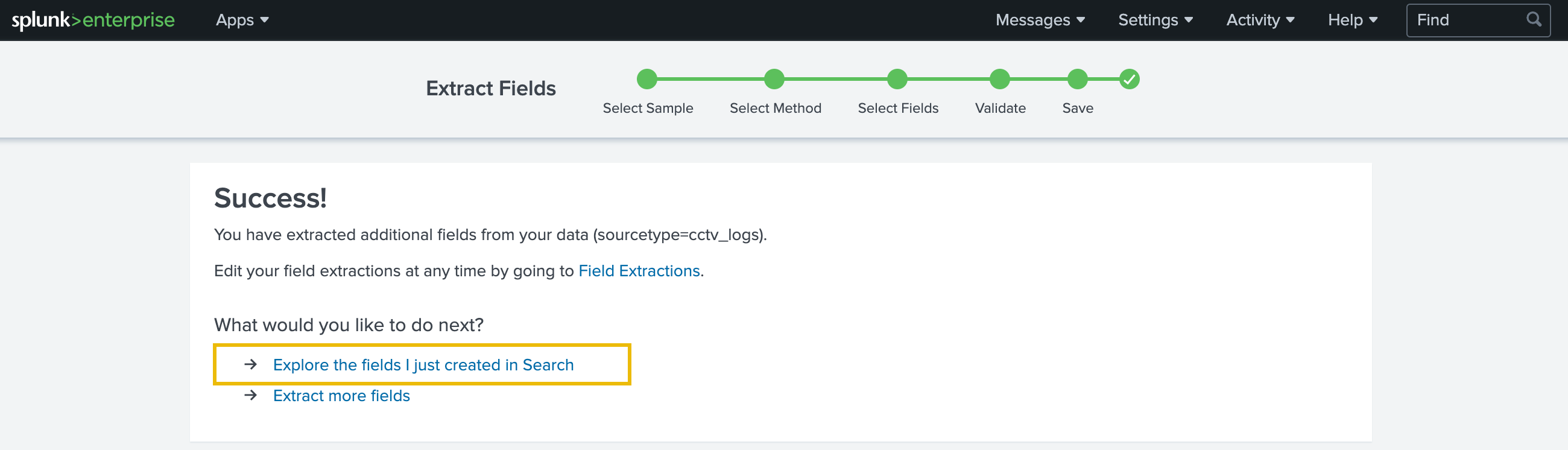This screenshot has height=450, width=1568.
Task: Go to the Select Sample step circle
Action: (x=647, y=79)
